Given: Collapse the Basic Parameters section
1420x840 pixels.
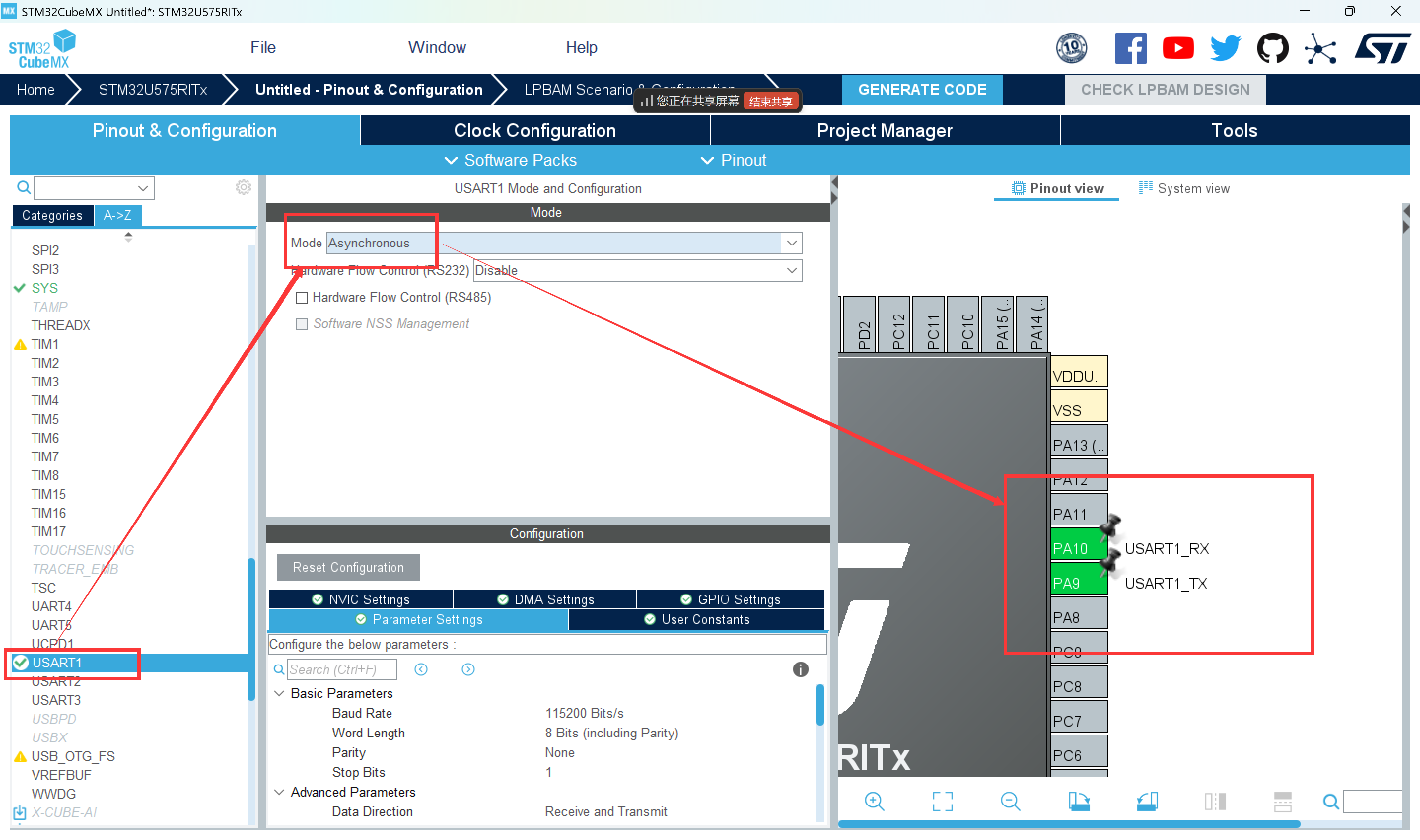Looking at the screenshot, I should 279,694.
